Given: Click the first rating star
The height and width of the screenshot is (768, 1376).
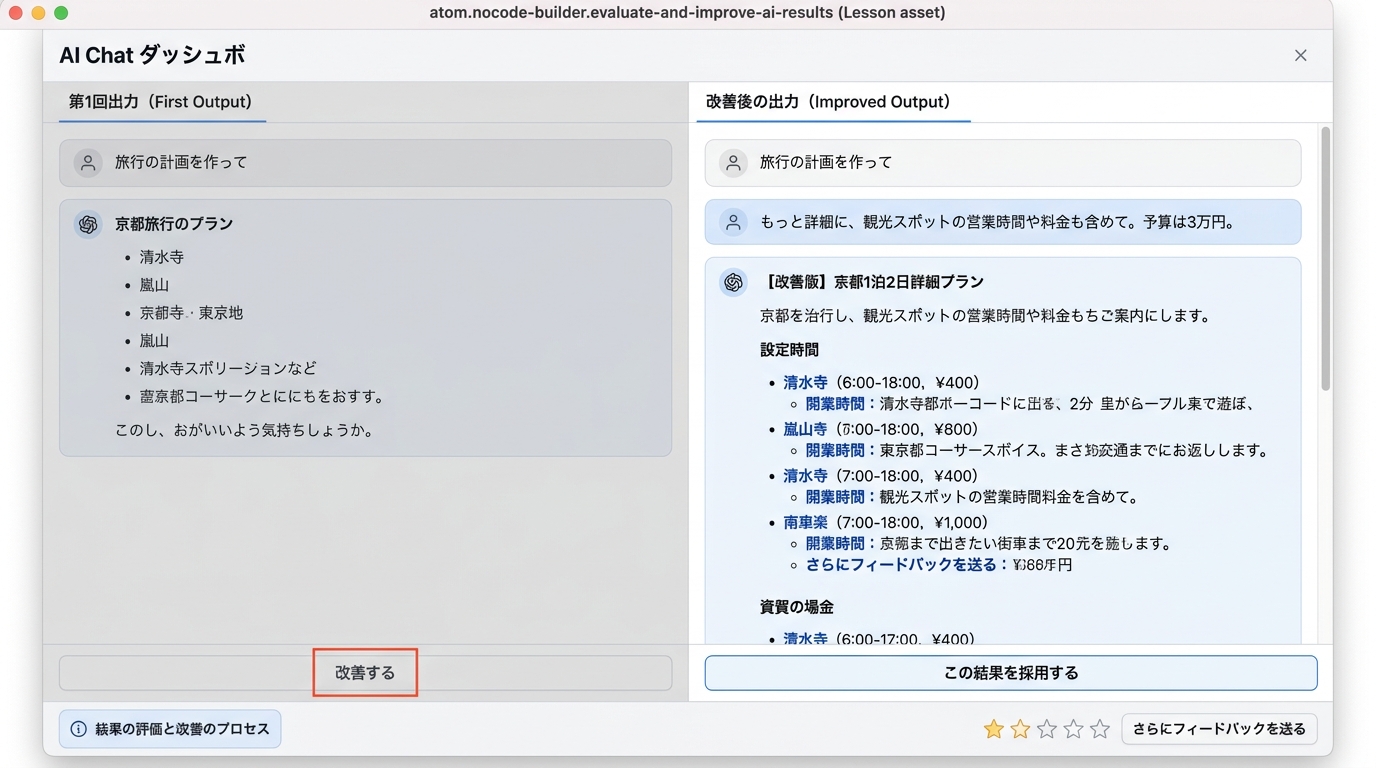Looking at the screenshot, I should click(993, 729).
